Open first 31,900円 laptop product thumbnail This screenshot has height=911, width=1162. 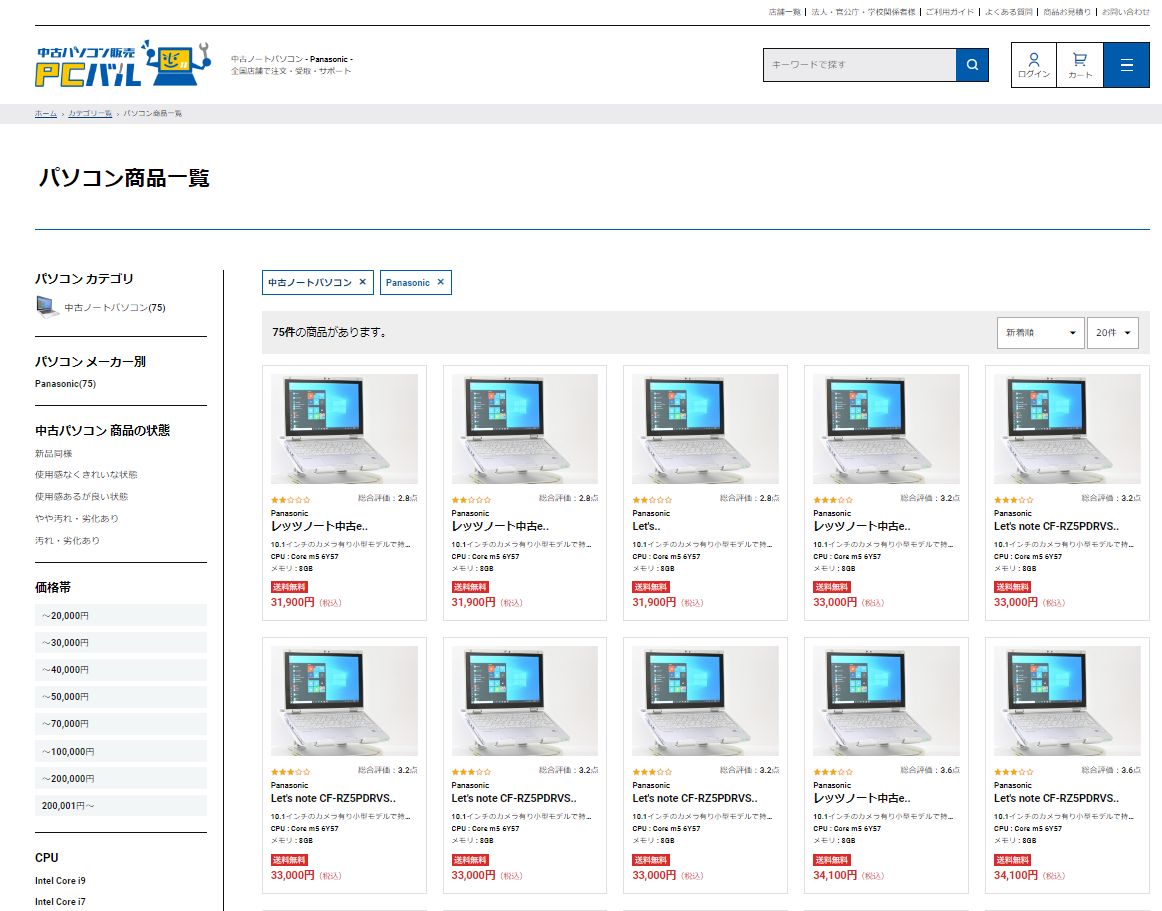coord(344,428)
